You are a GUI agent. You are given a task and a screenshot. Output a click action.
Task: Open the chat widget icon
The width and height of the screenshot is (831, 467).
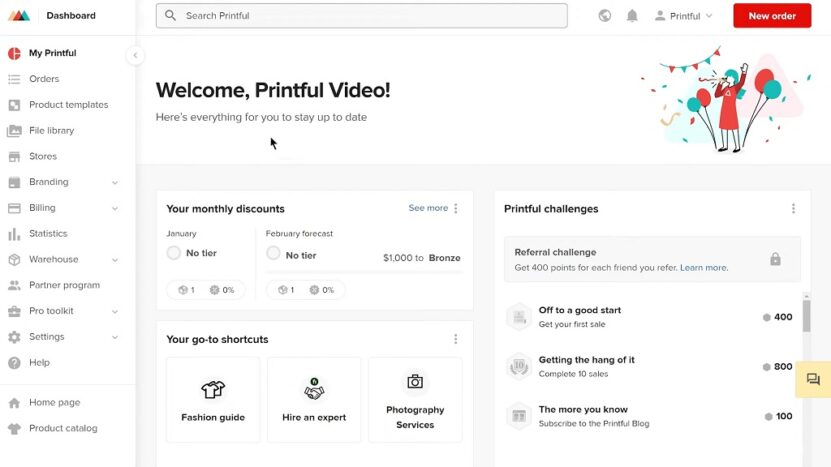(x=813, y=379)
